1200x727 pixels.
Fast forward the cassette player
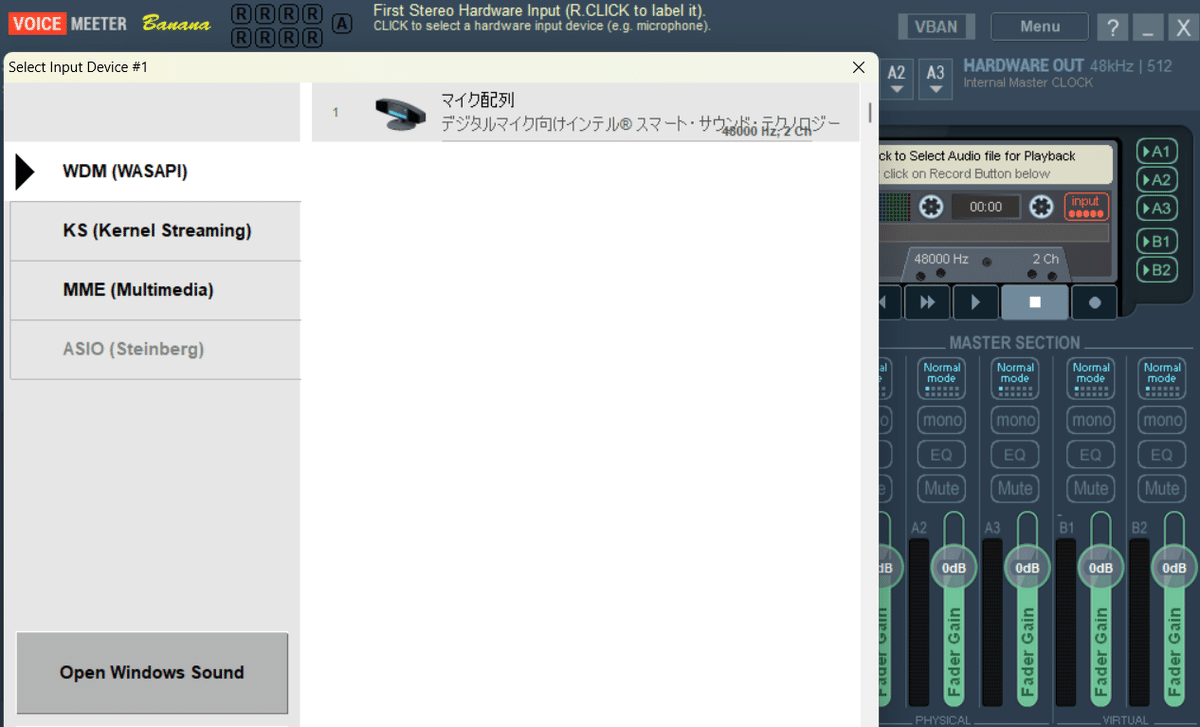click(927, 302)
